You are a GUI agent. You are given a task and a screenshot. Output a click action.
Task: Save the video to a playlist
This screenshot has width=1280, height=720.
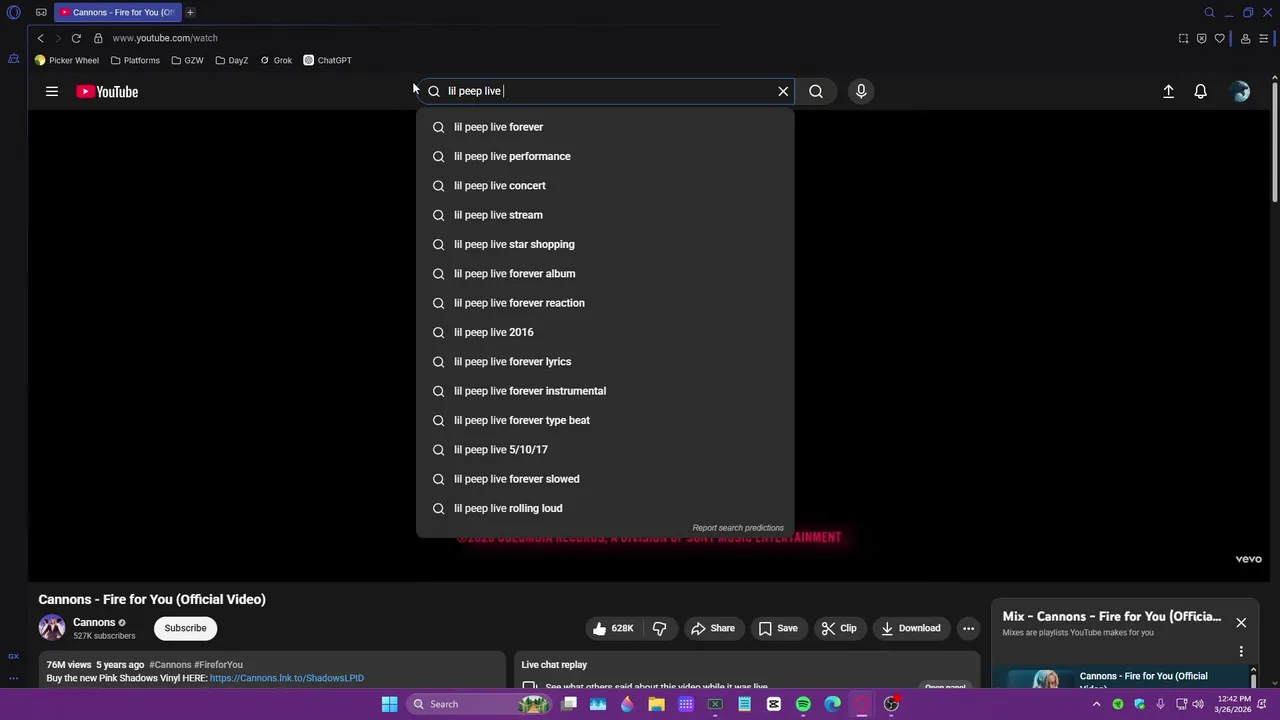tap(778, 628)
